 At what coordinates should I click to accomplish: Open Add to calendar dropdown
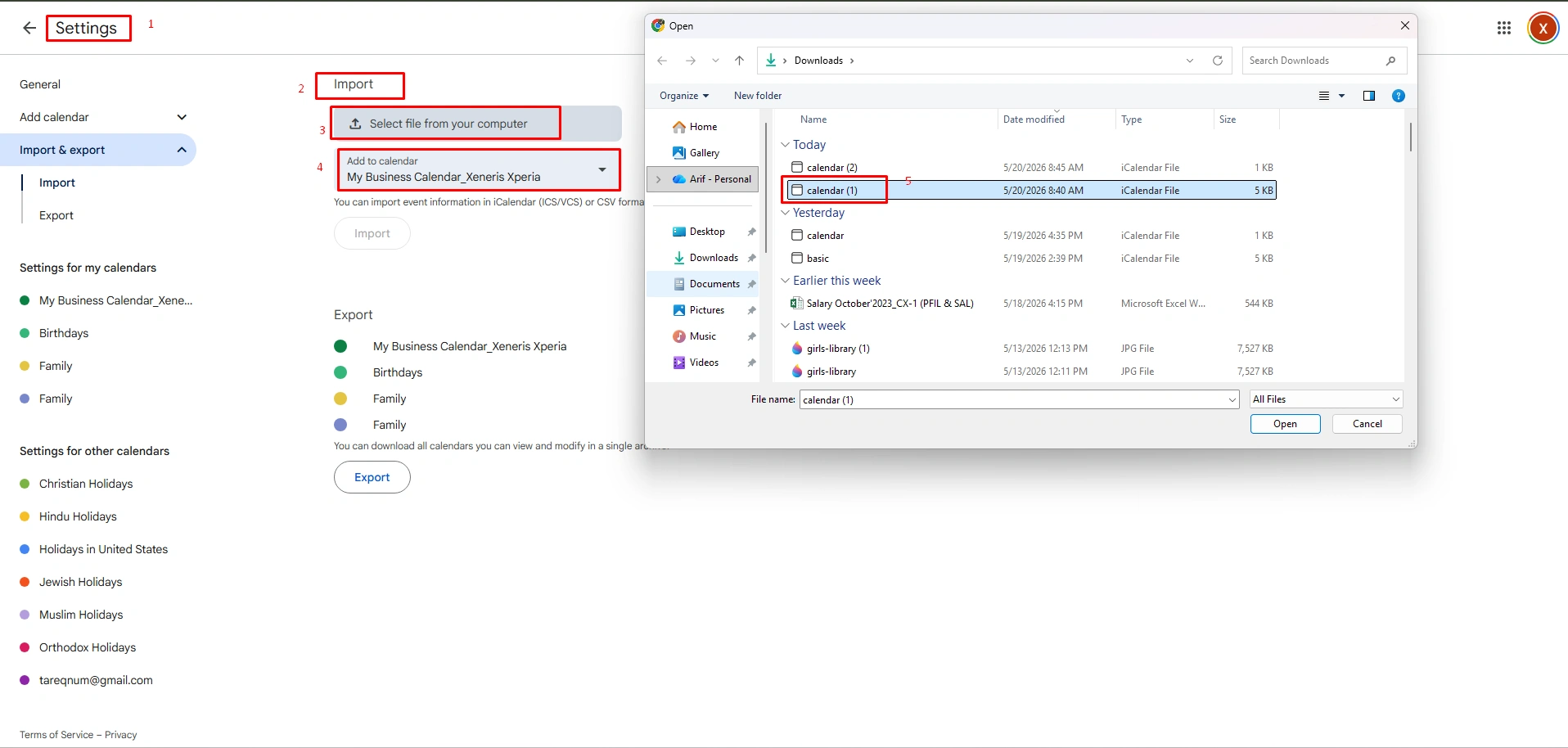(479, 169)
